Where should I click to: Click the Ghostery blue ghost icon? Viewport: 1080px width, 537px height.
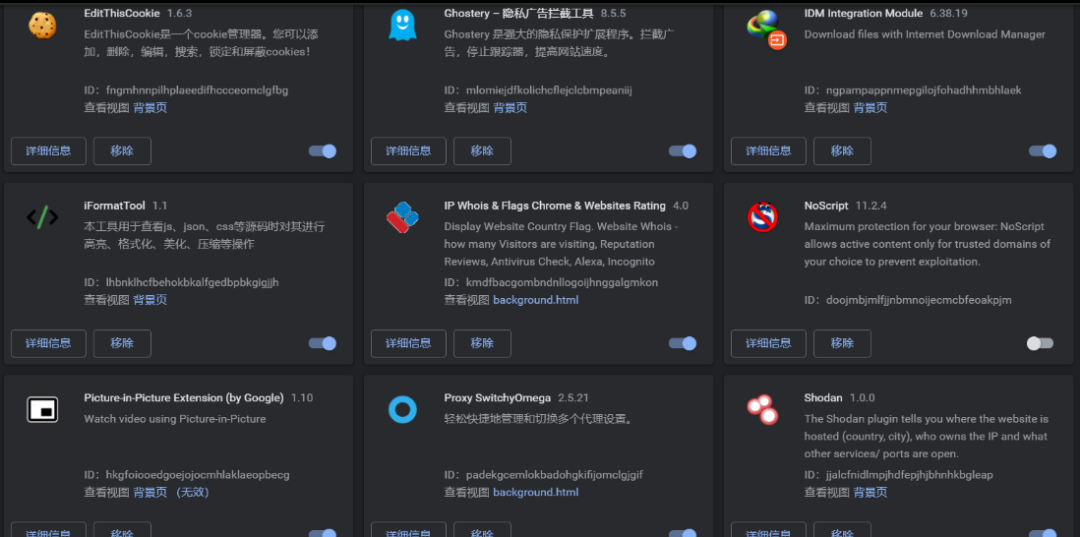click(402, 25)
